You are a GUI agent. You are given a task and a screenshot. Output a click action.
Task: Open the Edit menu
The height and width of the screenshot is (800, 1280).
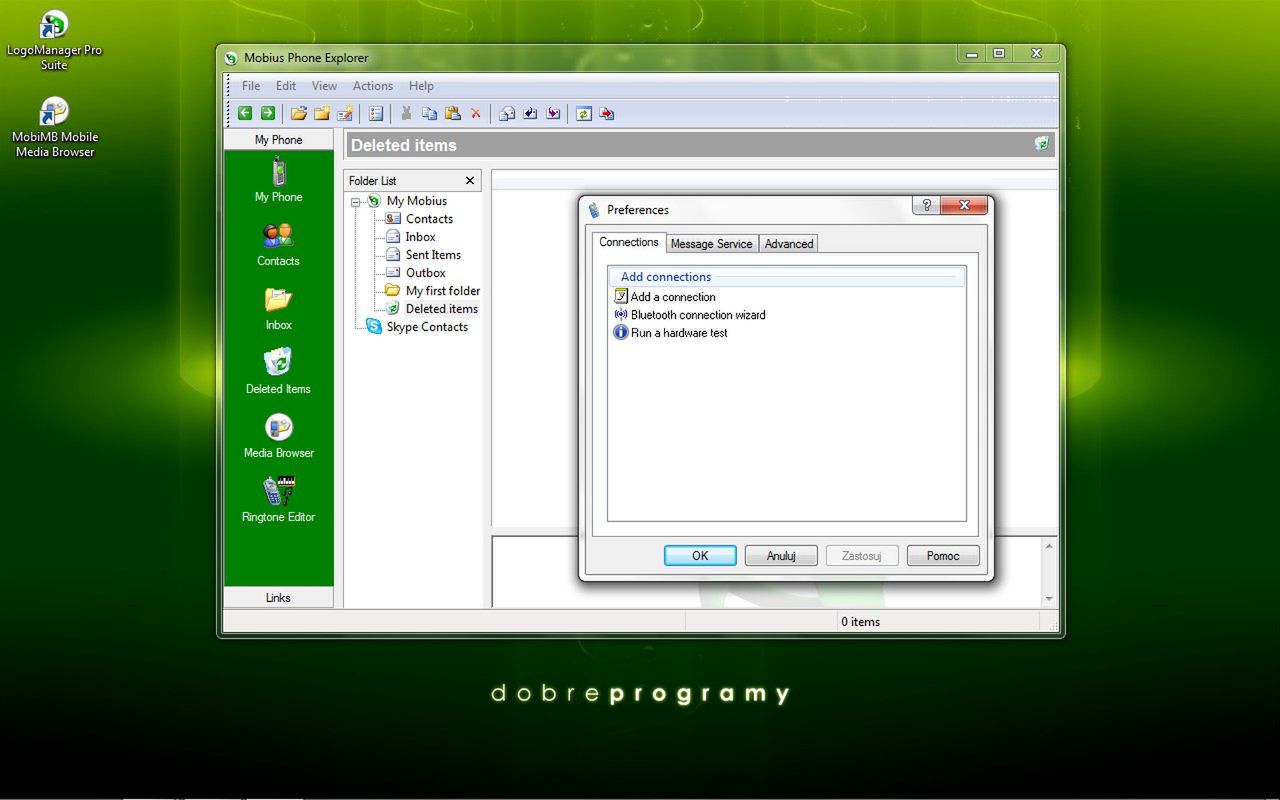coord(286,86)
